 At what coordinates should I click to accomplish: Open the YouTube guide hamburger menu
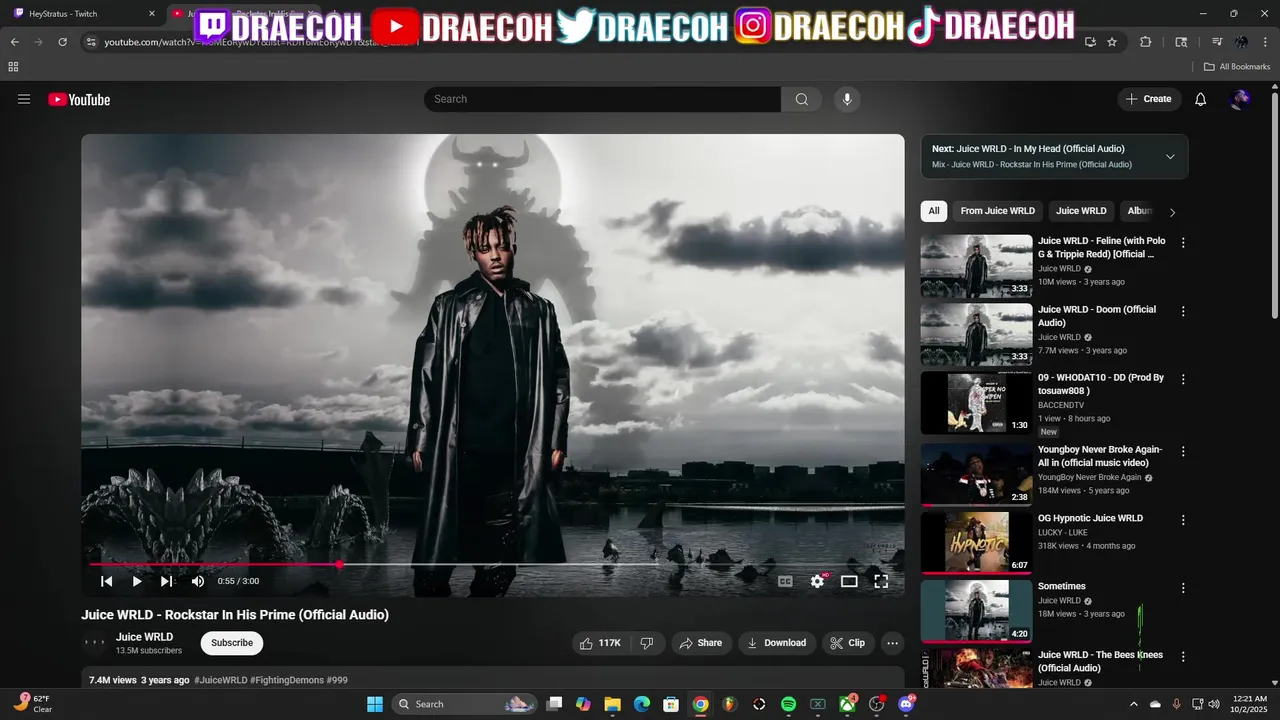24,99
